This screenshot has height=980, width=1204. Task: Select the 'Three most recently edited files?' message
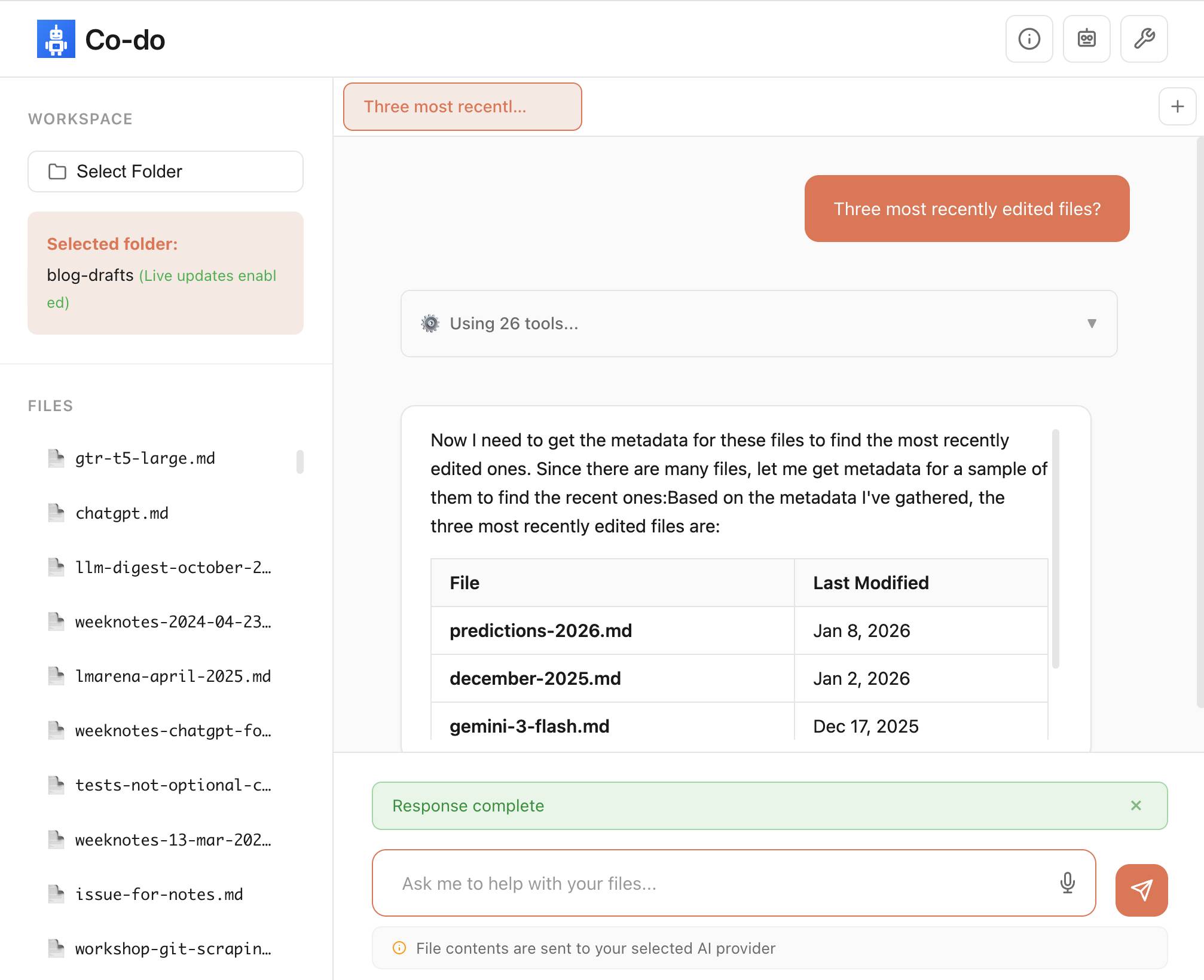coord(967,209)
